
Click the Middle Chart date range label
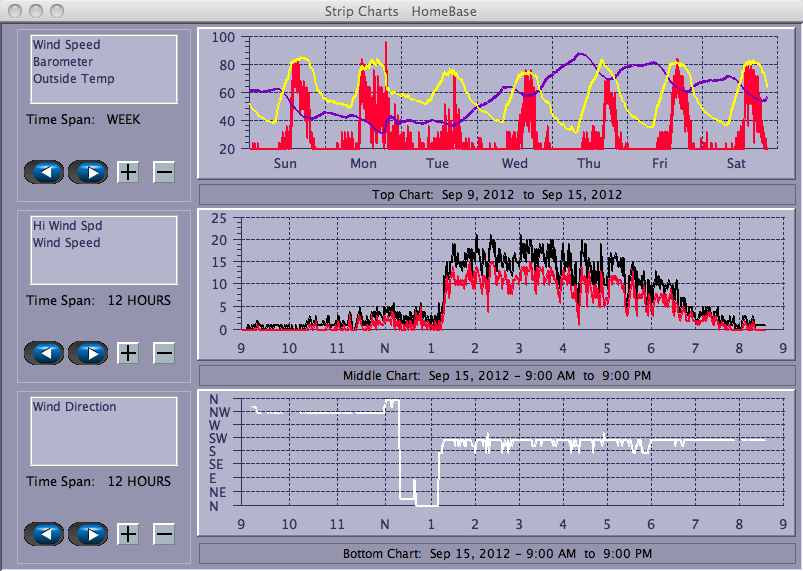click(x=496, y=375)
